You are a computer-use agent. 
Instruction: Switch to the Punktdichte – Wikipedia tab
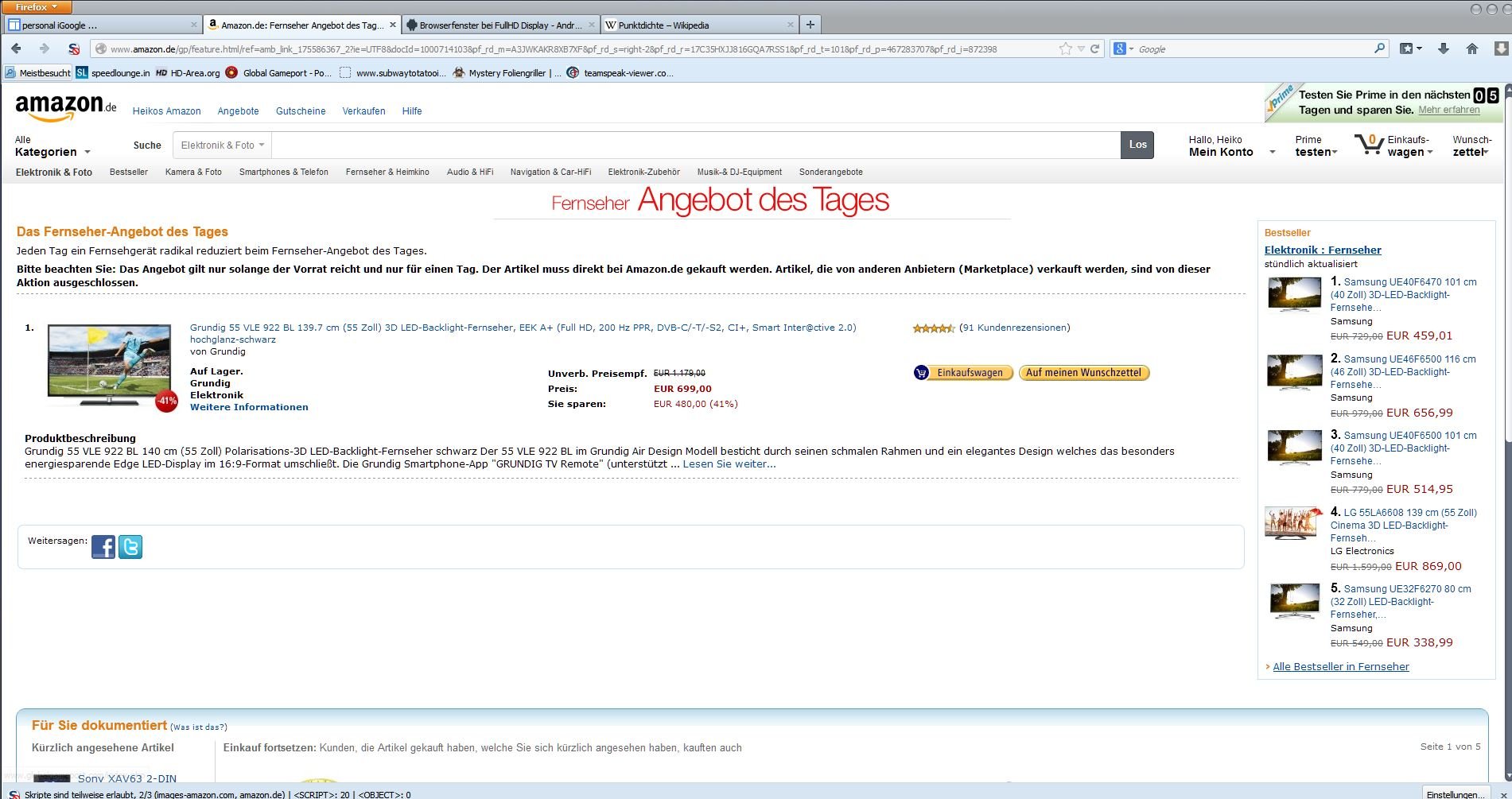coord(700,25)
